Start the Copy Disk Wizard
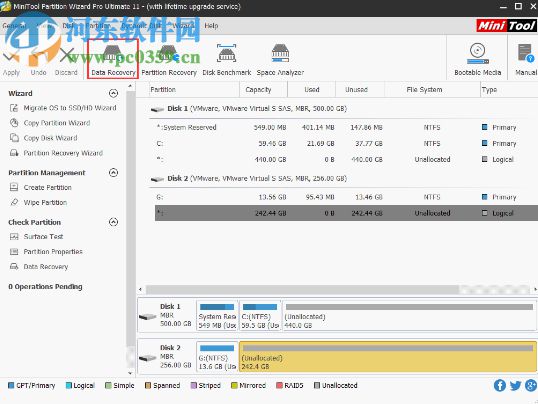 coord(44,138)
